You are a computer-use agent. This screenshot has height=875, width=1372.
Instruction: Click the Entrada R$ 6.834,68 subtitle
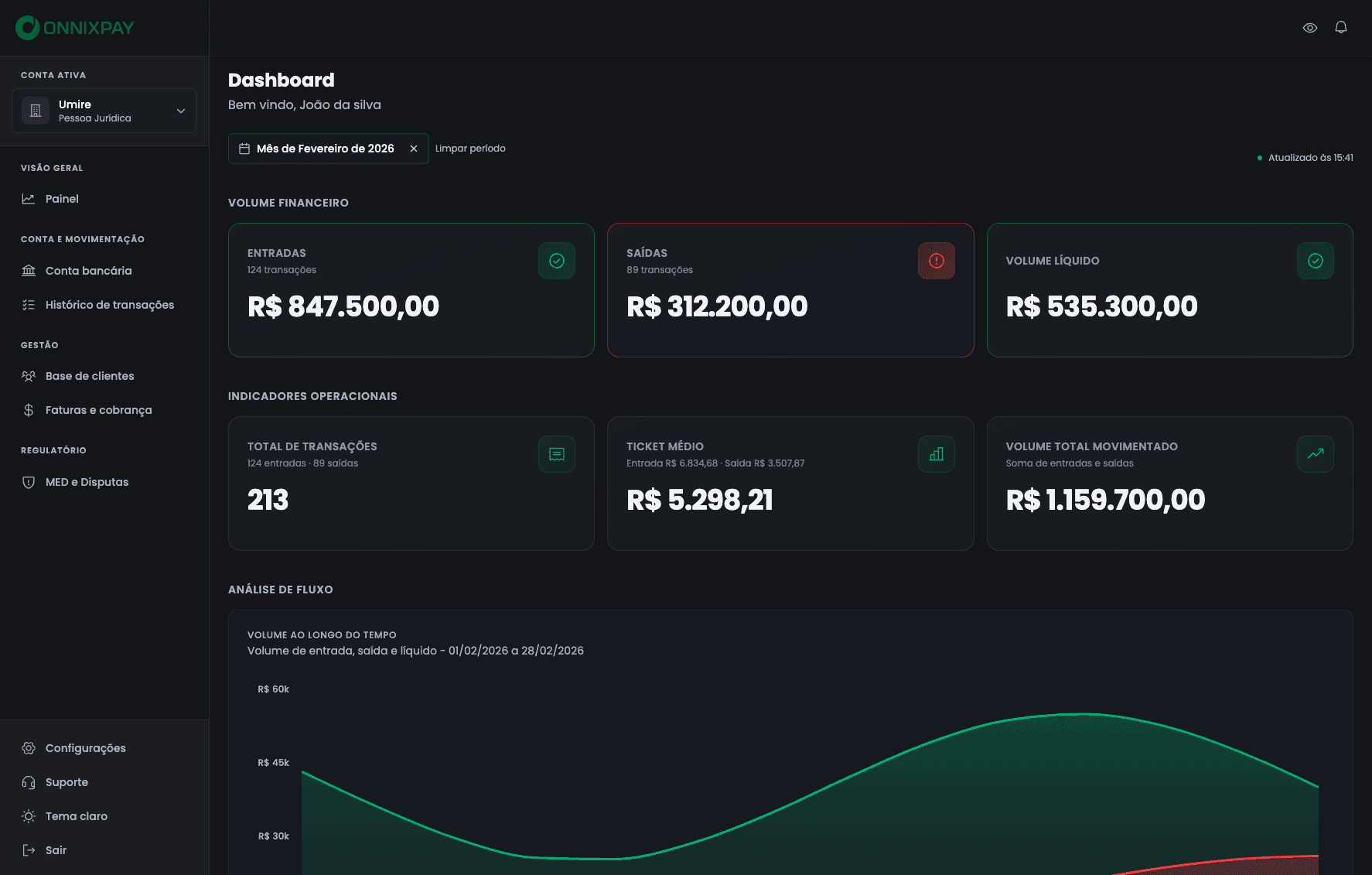click(x=715, y=463)
